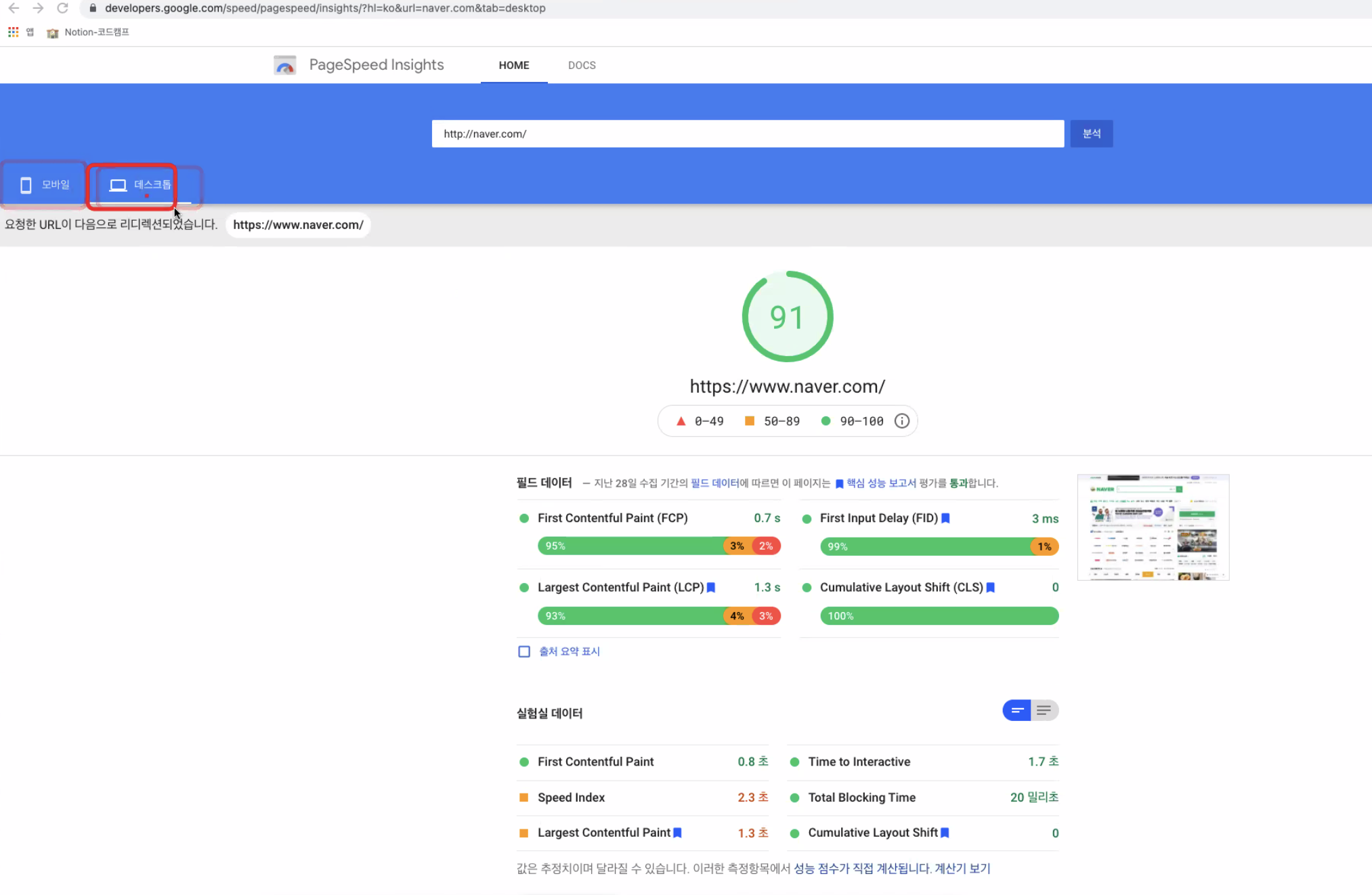The width and height of the screenshot is (1372, 895).
Task: Open the DOCS navigation tab
Action: (x=582, y=65)
